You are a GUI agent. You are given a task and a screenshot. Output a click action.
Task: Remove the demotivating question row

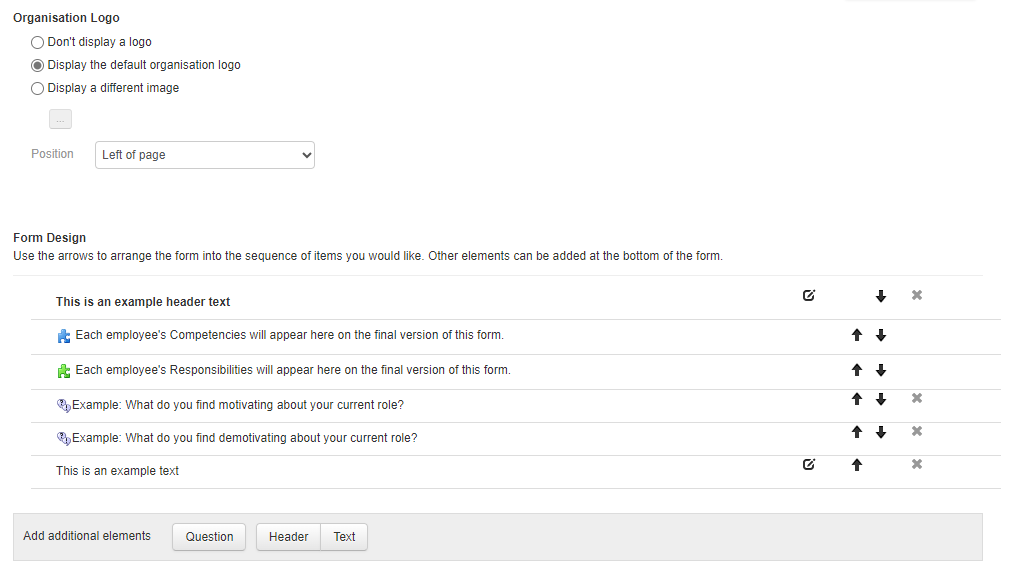tap(917, 431)
